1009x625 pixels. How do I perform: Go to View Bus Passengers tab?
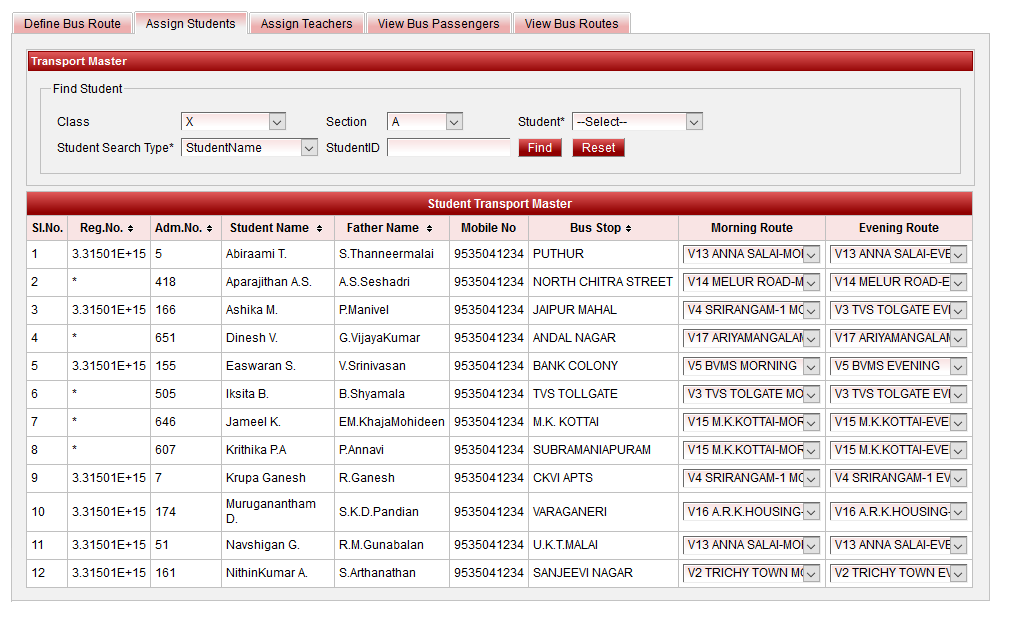[x=438, y=24]
